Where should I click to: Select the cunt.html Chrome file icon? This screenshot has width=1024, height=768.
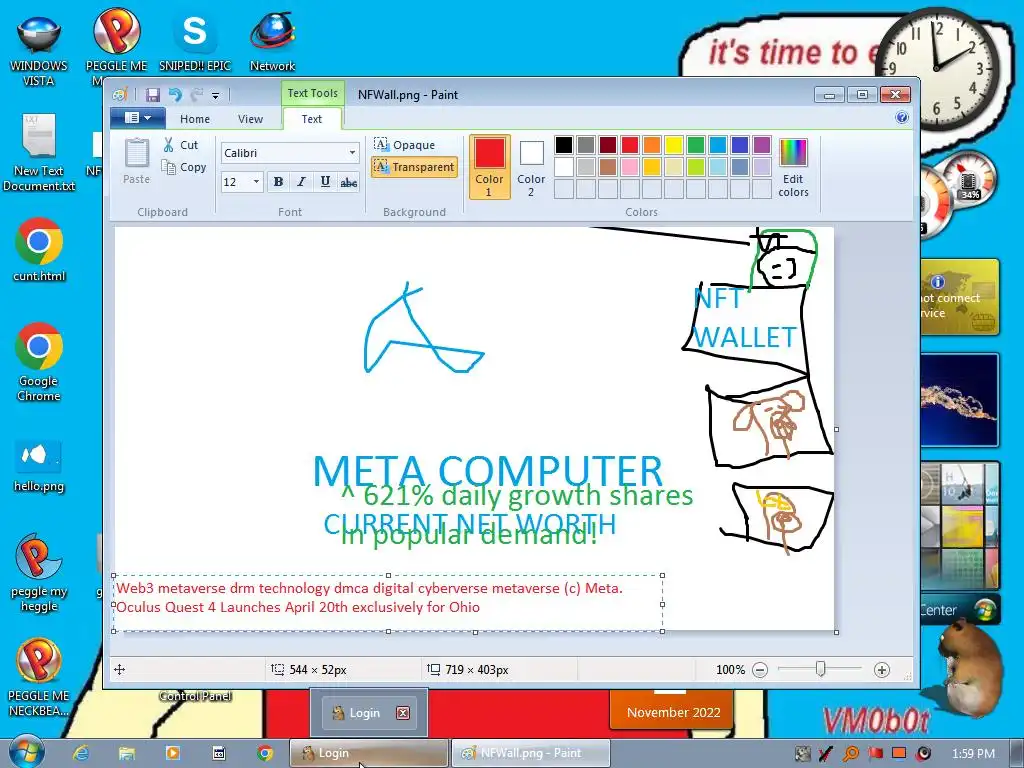tap(39, 250)
